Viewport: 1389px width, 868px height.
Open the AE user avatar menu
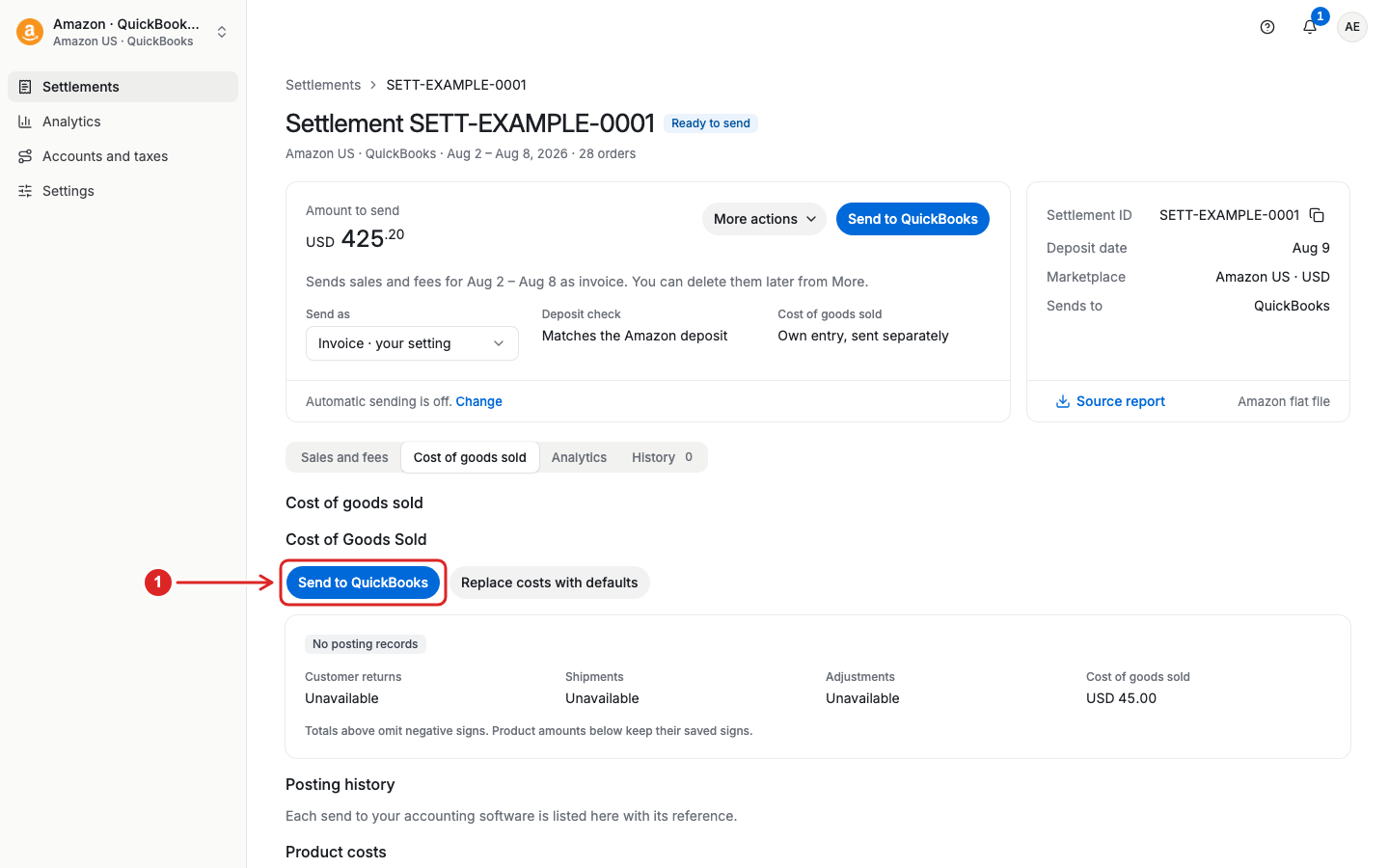(x=1352, y=27)
